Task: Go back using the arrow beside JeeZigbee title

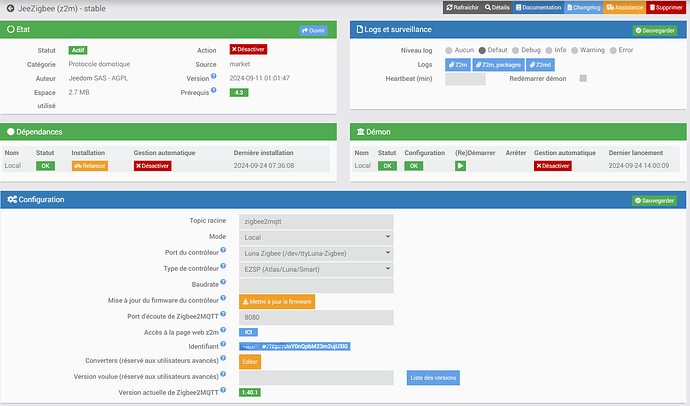Action: [x=10, y=8]
